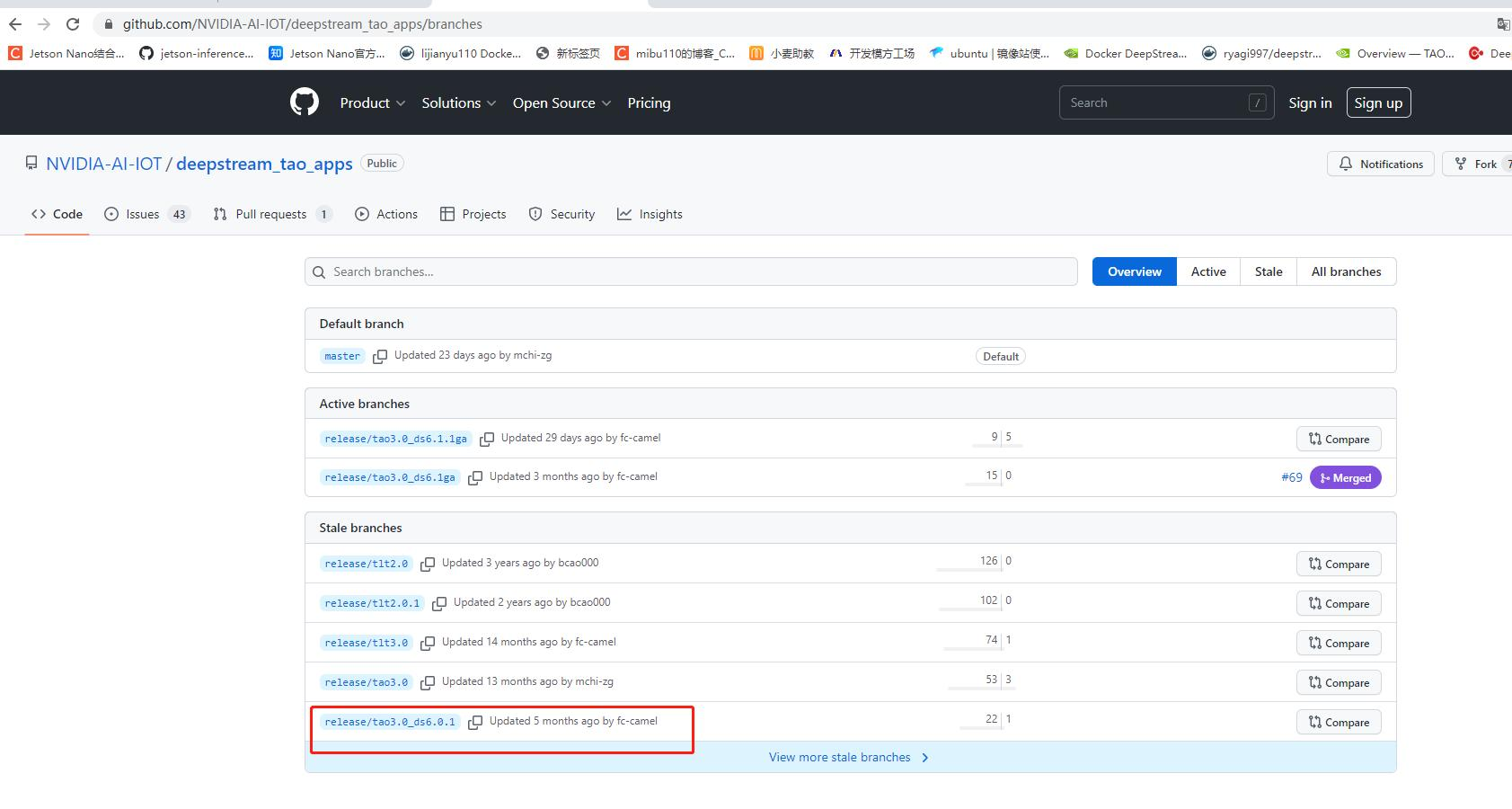1512x809 pixels.
Task: Click the GitHub Search field
Action: click(1166, 102)
